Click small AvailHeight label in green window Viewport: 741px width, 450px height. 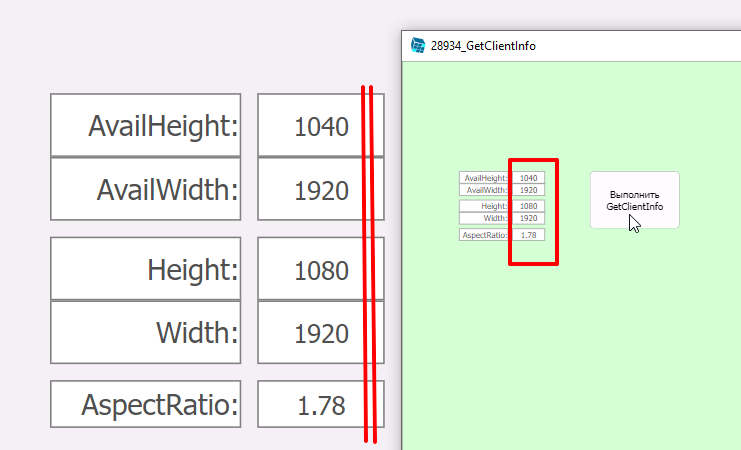pos(485,178)
